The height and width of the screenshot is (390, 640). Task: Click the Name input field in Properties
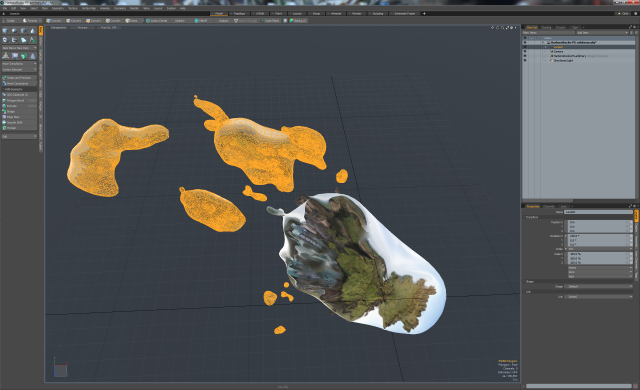(598, 212)
